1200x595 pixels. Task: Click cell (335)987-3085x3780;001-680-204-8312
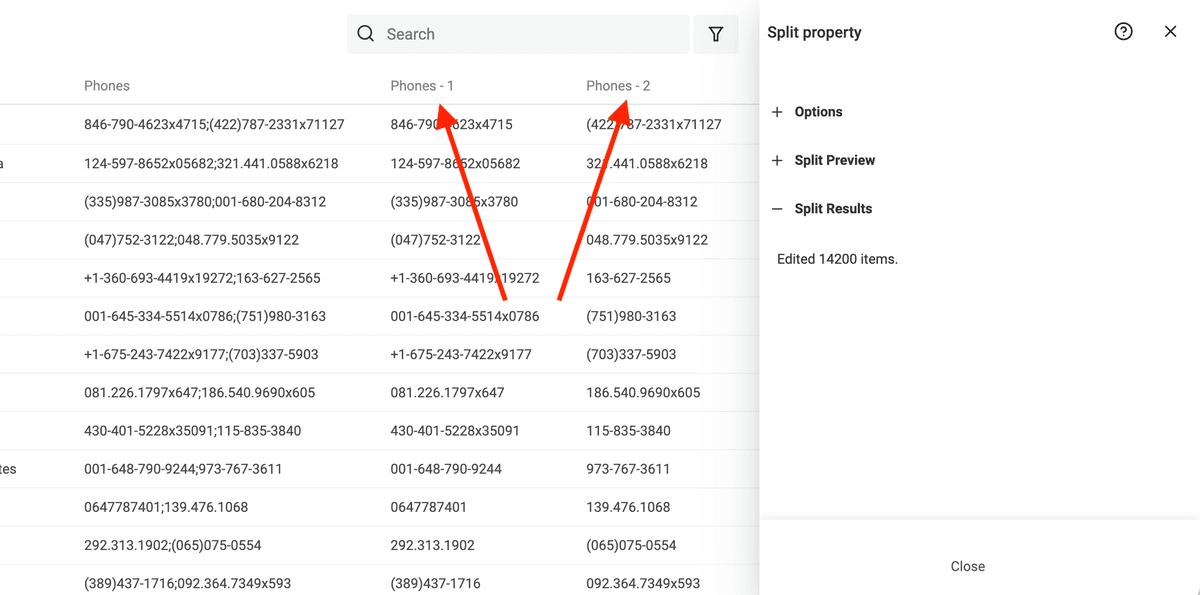click(205, 202)
